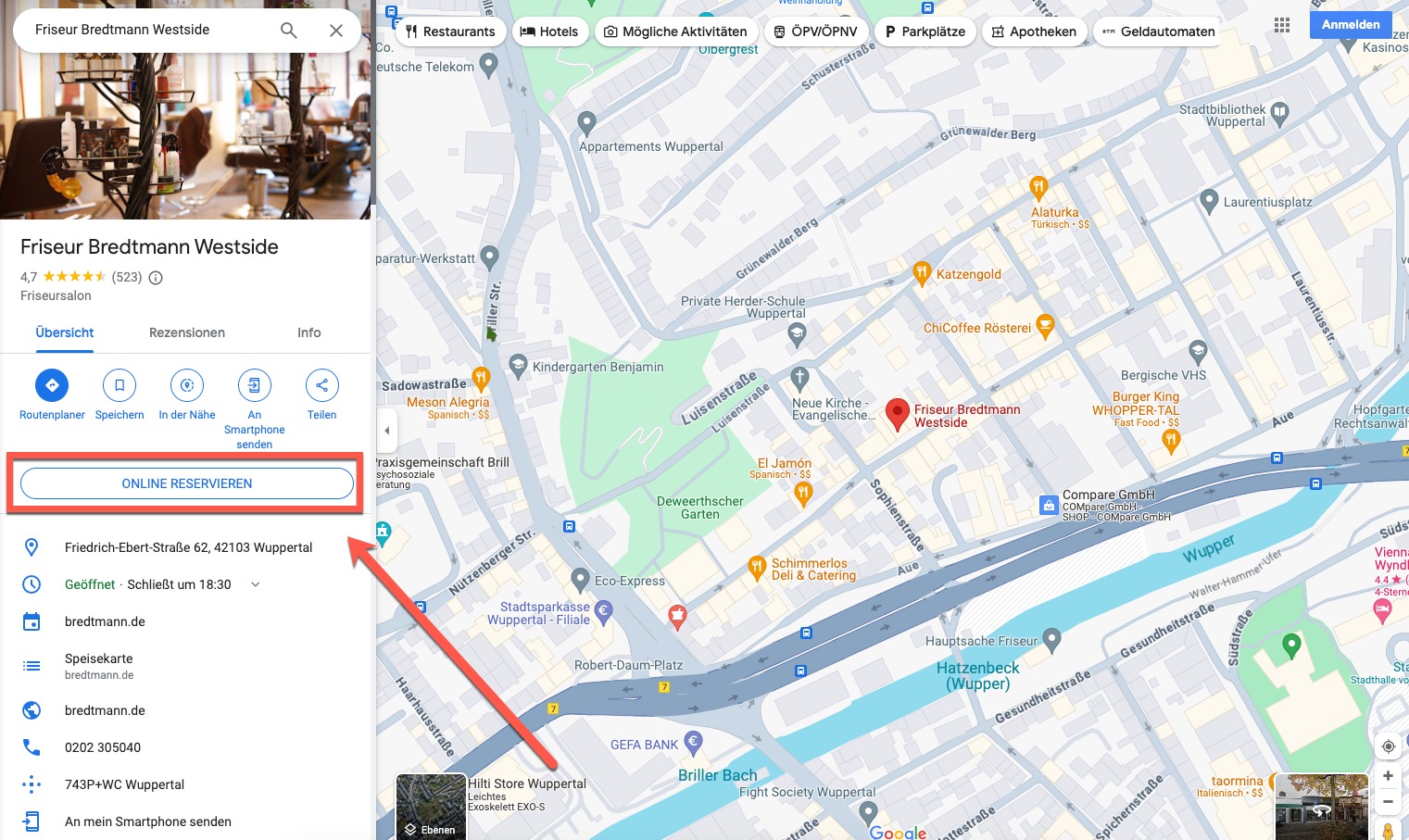Click the ChiCoffee Rösterei café marker
The image size is (1409, 840).
1045,327
